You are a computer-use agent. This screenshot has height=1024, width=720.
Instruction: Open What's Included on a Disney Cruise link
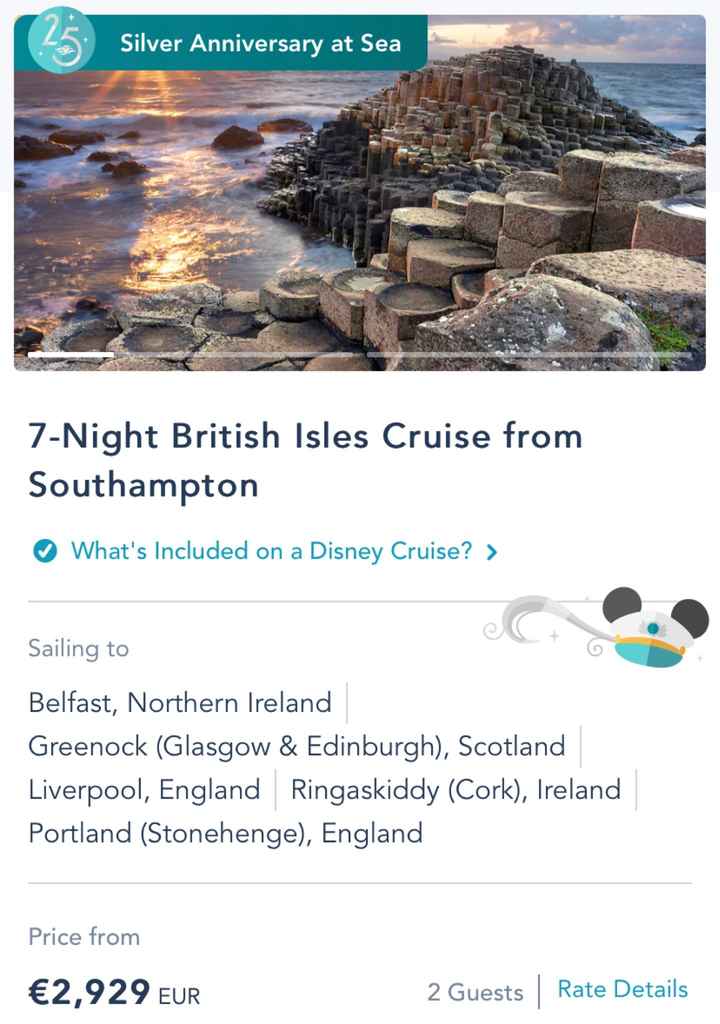point(271,551)
